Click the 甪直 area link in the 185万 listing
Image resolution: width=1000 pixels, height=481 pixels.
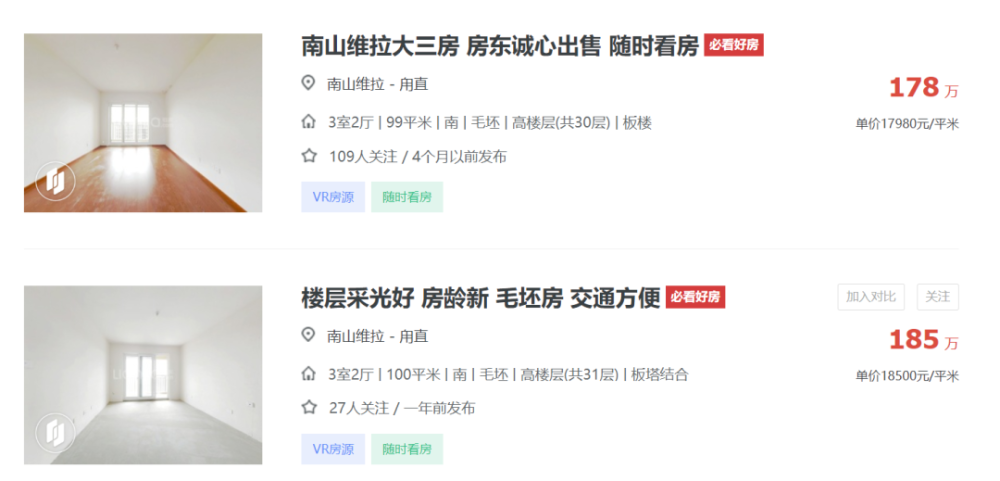[x=414, y=336]
